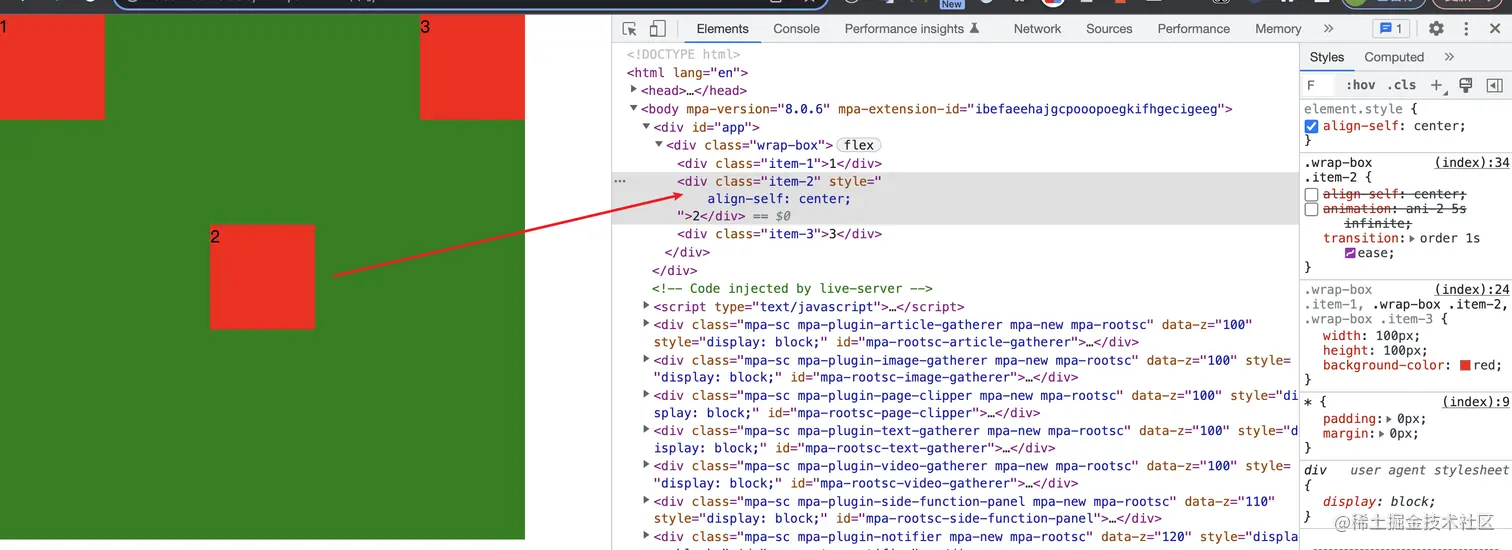Image resolution: width=1512 pixels, height=550 pixels.
Task: Click the !DOCTYPE html line
Action: [684, 55]
